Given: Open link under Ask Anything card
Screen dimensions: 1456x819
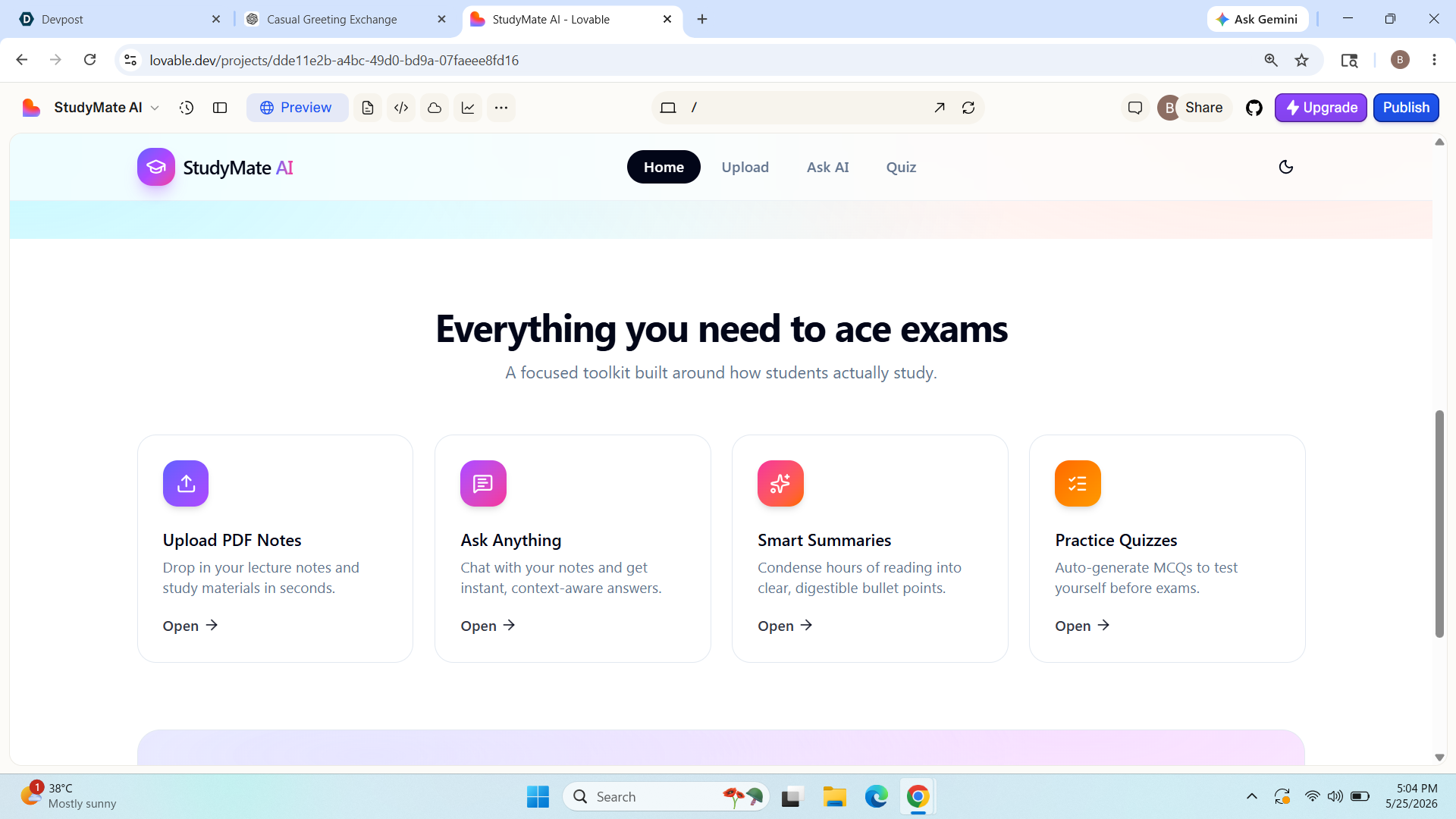Looking at the screenshot, I should coord(488,626).
